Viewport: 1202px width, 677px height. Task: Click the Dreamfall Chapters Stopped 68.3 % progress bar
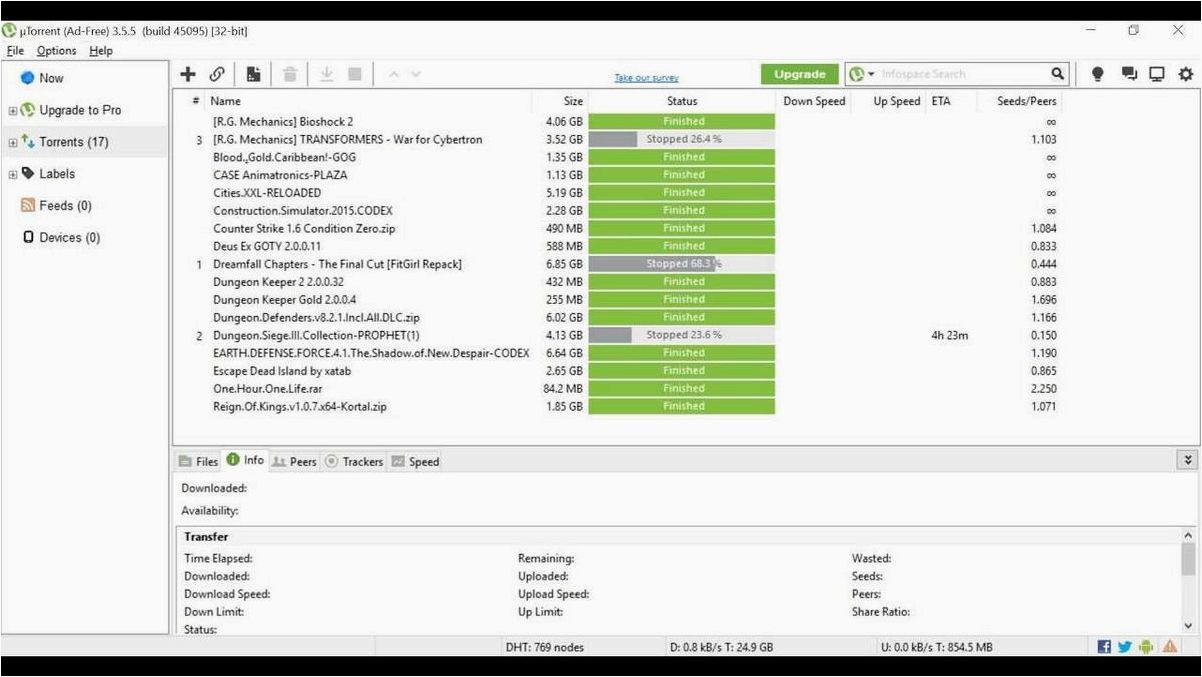pos(682,264)
